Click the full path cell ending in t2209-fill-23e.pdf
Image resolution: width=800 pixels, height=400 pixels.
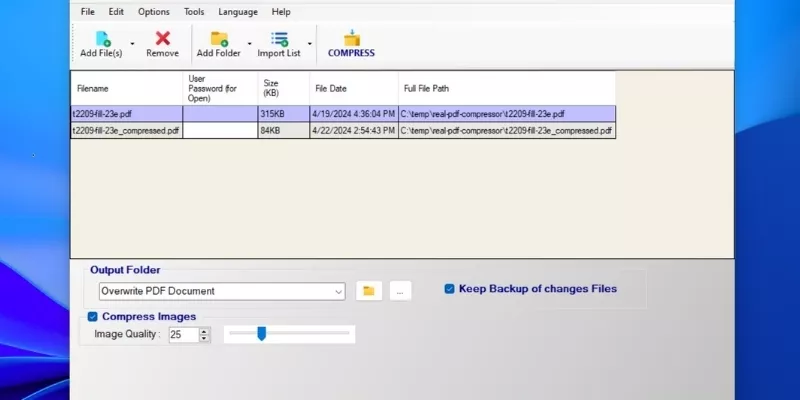pos(507,114)
